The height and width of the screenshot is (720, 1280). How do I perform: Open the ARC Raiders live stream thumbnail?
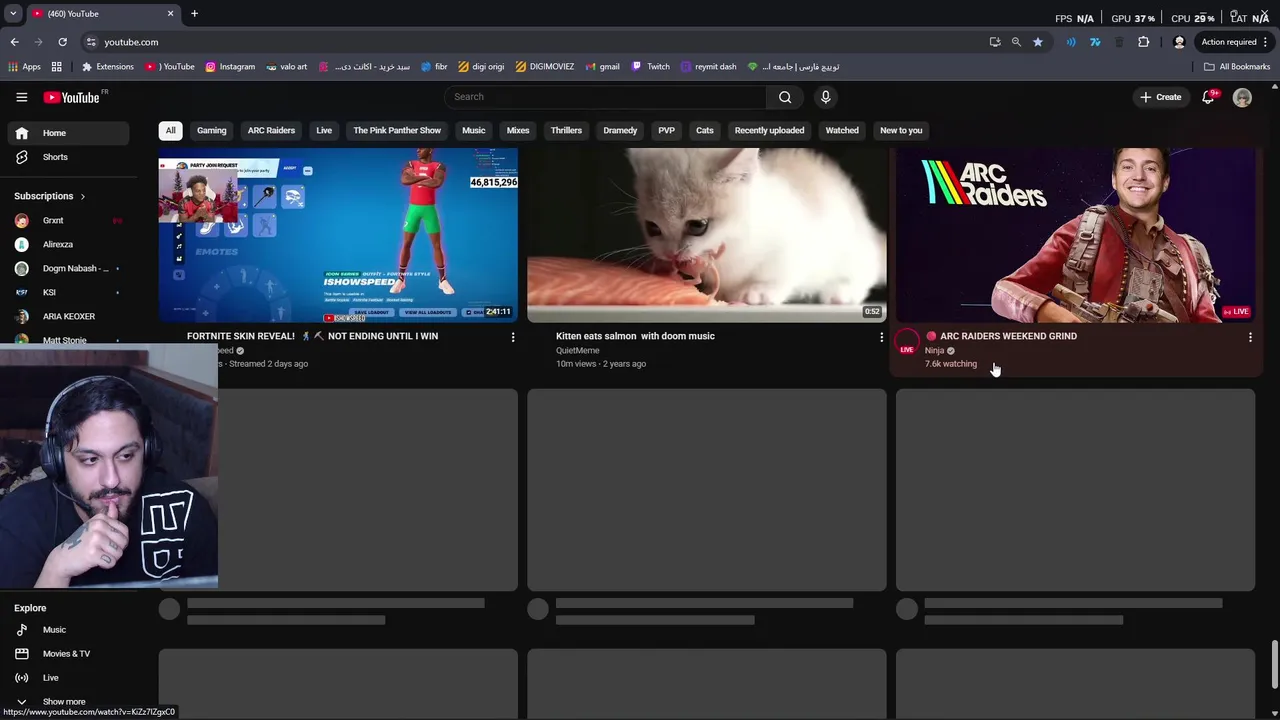tap(1075, 235)
